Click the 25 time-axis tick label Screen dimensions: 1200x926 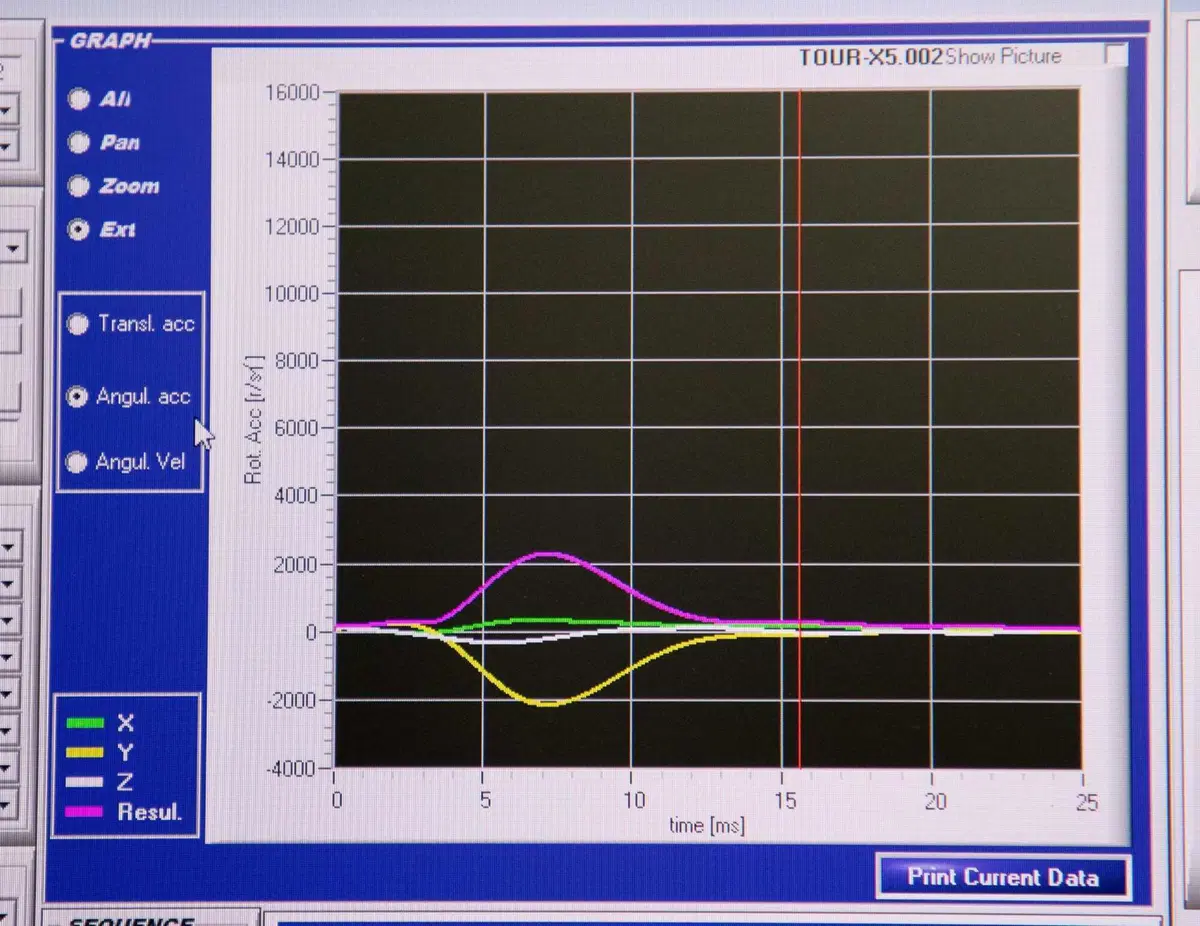click(x=1085, y=802)
